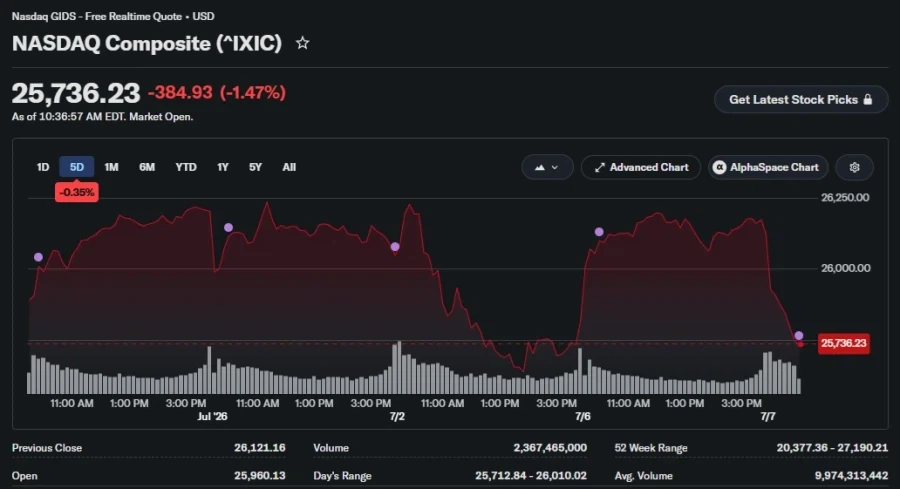Click the expand arrows on Advanced Chart

(599, 168)
